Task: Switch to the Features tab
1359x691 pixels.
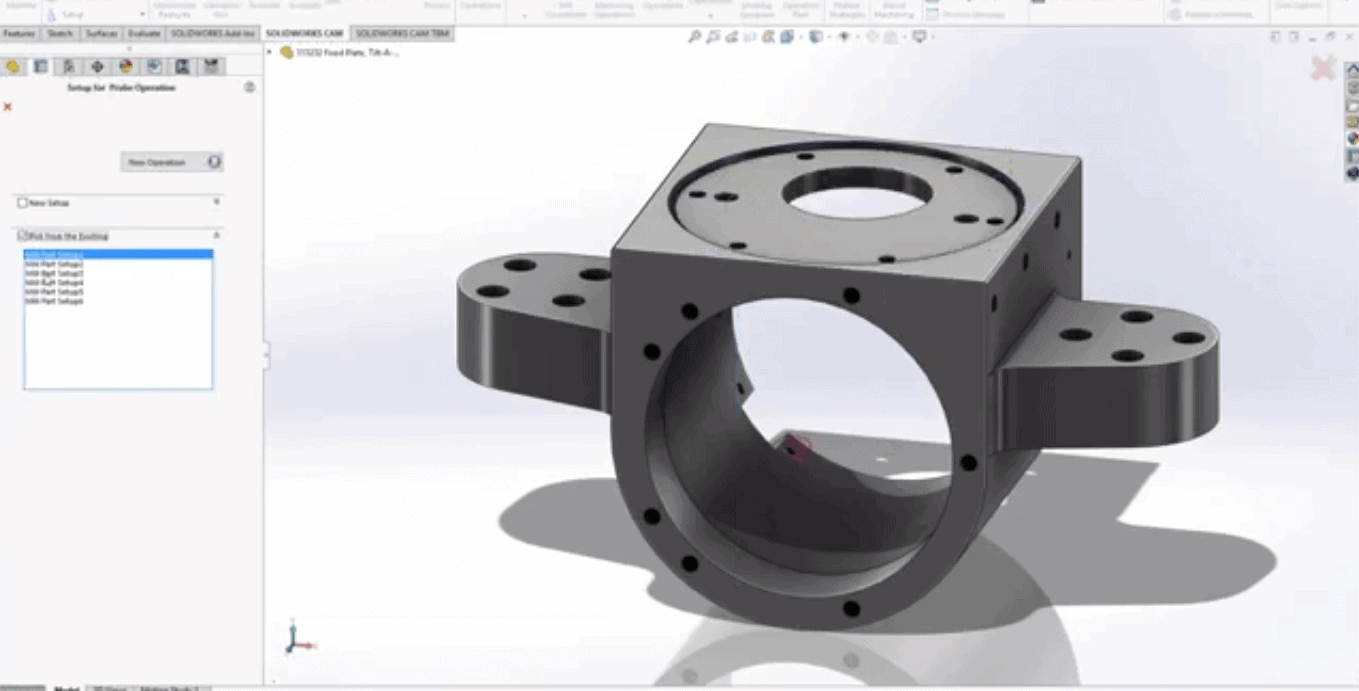Action: pyautogui.click(x=19, y=34)
